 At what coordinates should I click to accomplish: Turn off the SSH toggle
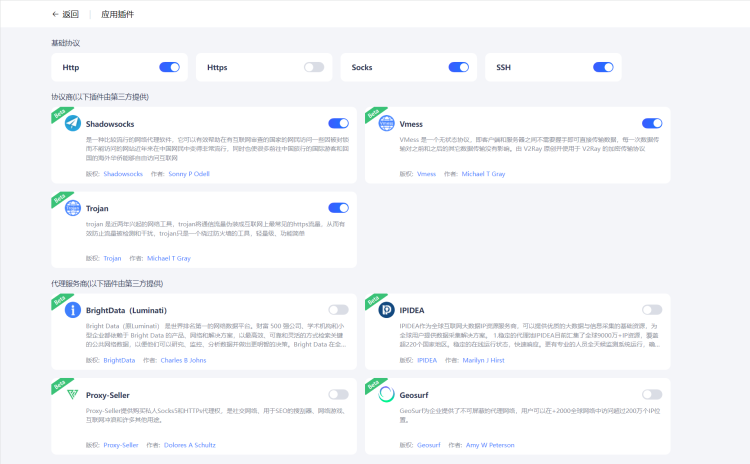pyautogui.click(x=603, y=67)
